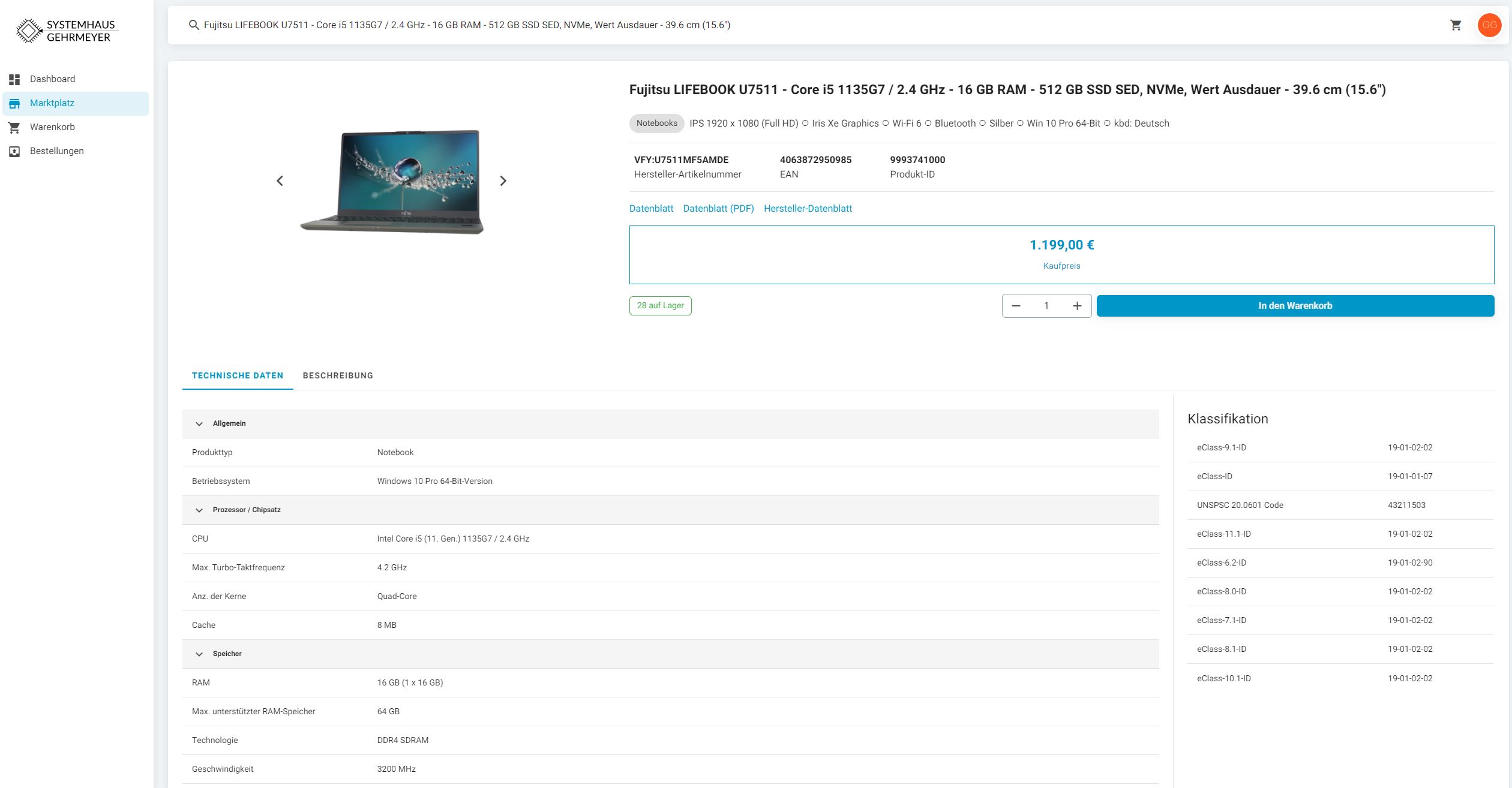Image resolution: width=1512 pixels, height=788 pixels.
Task: Click the search magnifier icon
Action: (x=194, y=25)
